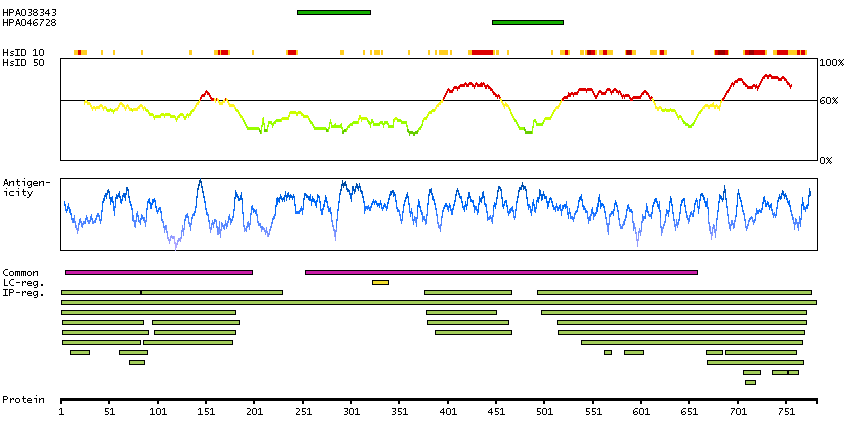Select the green HPA046728 antigen region bar
The height and width of the screenshot is (440, 850).
click(x=527, y=22)
